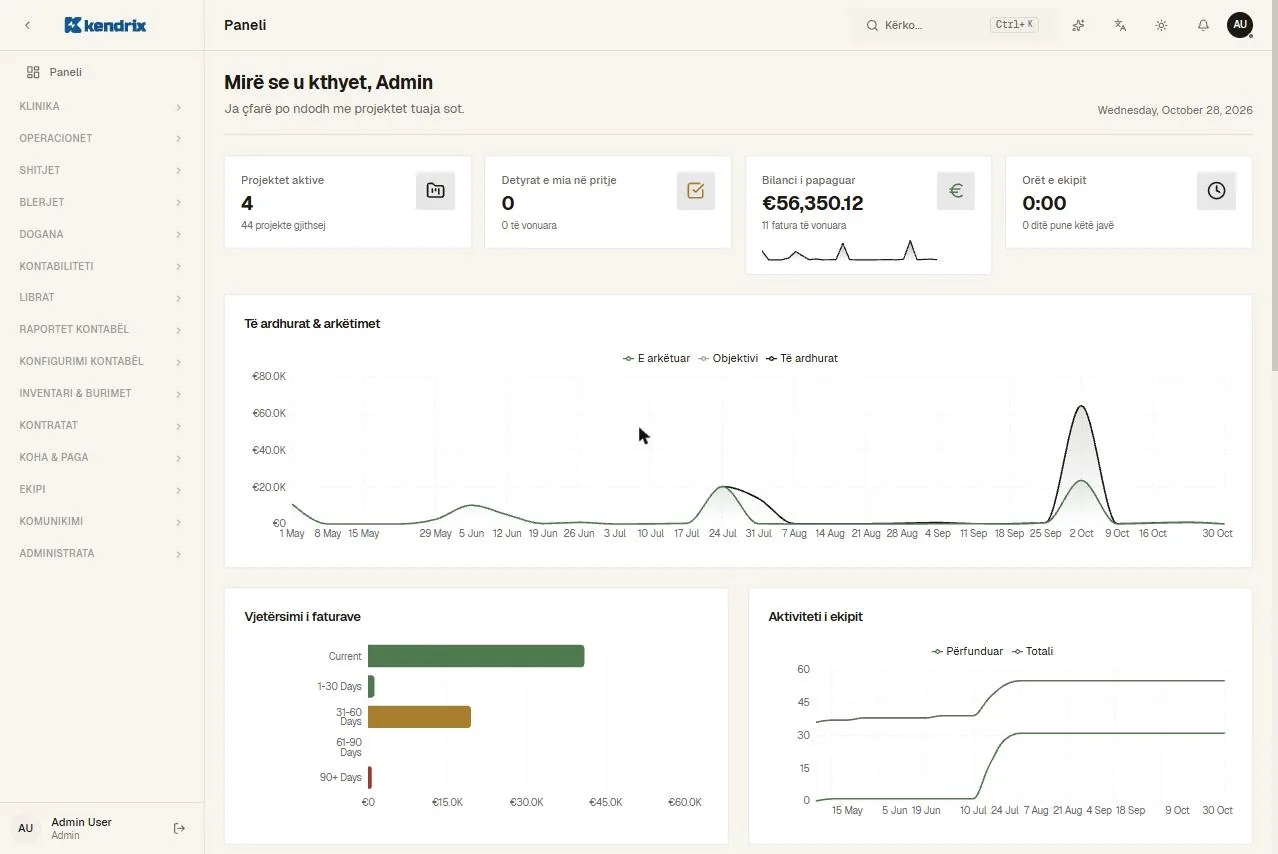Click the Kërko search field

[x=952, y=25]
